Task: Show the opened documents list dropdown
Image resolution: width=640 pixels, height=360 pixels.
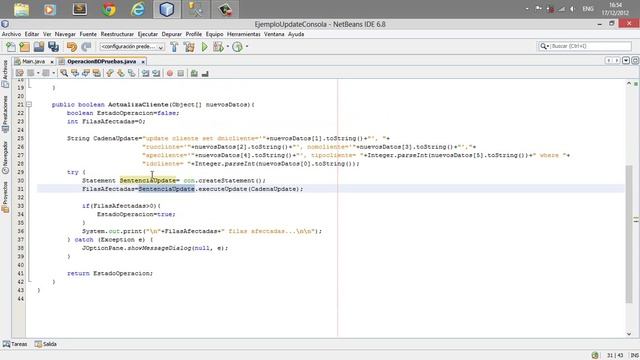Action: (626, 60)
